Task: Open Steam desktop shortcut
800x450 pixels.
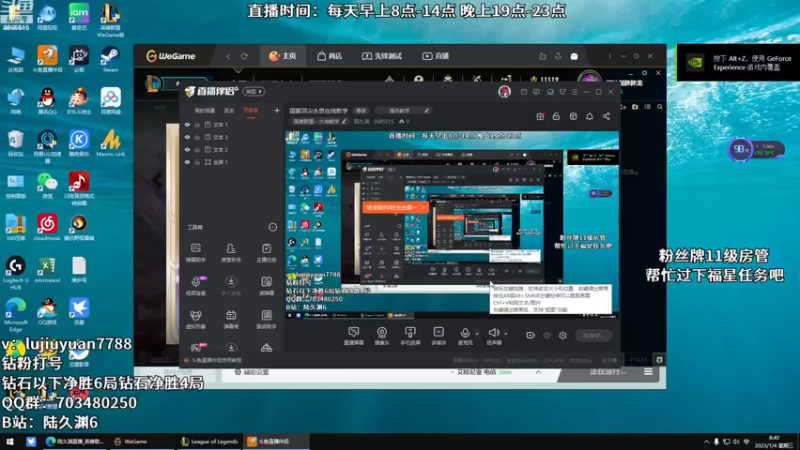Action: 110,59
